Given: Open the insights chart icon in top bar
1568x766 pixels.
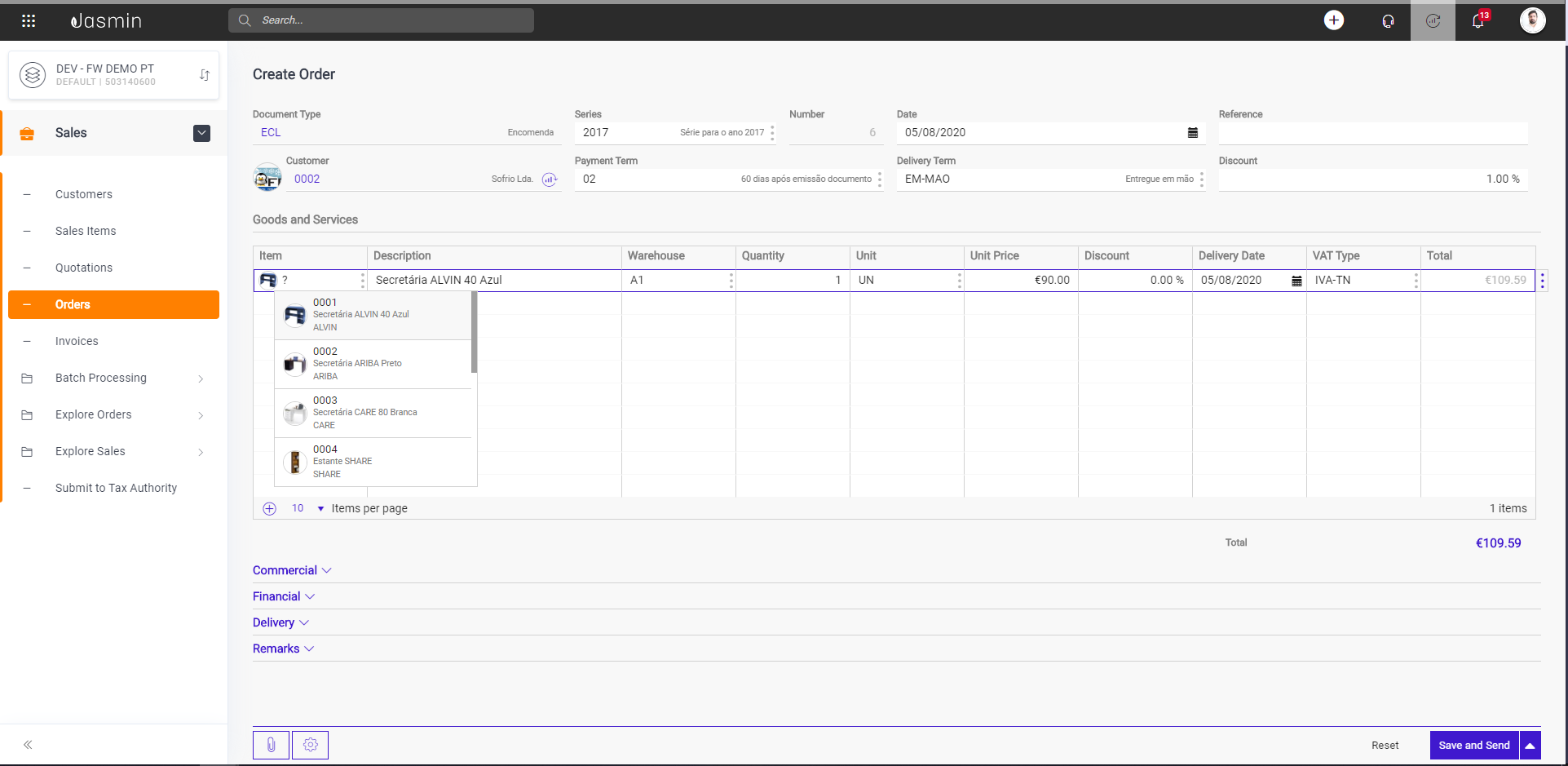Looking at the screenshot, I should click(x=1433, y=21).
